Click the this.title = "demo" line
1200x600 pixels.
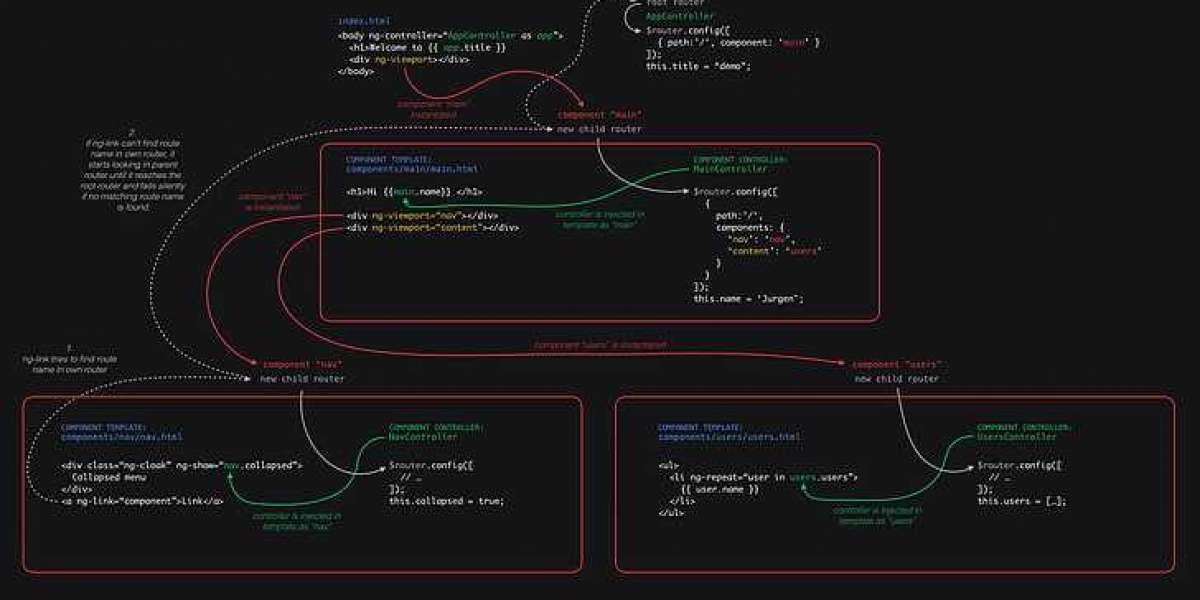coord(697,66)
